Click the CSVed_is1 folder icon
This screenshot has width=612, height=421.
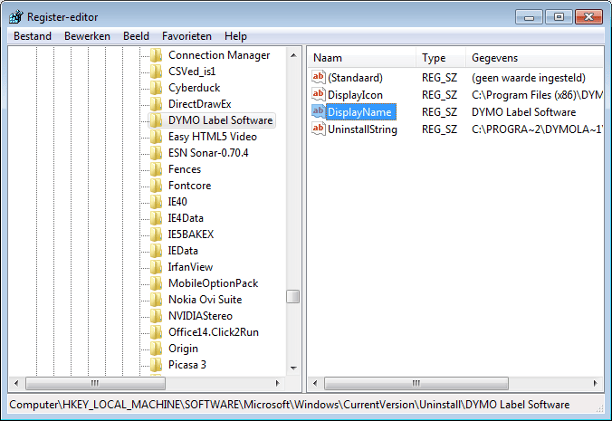[x=156, y=71]
